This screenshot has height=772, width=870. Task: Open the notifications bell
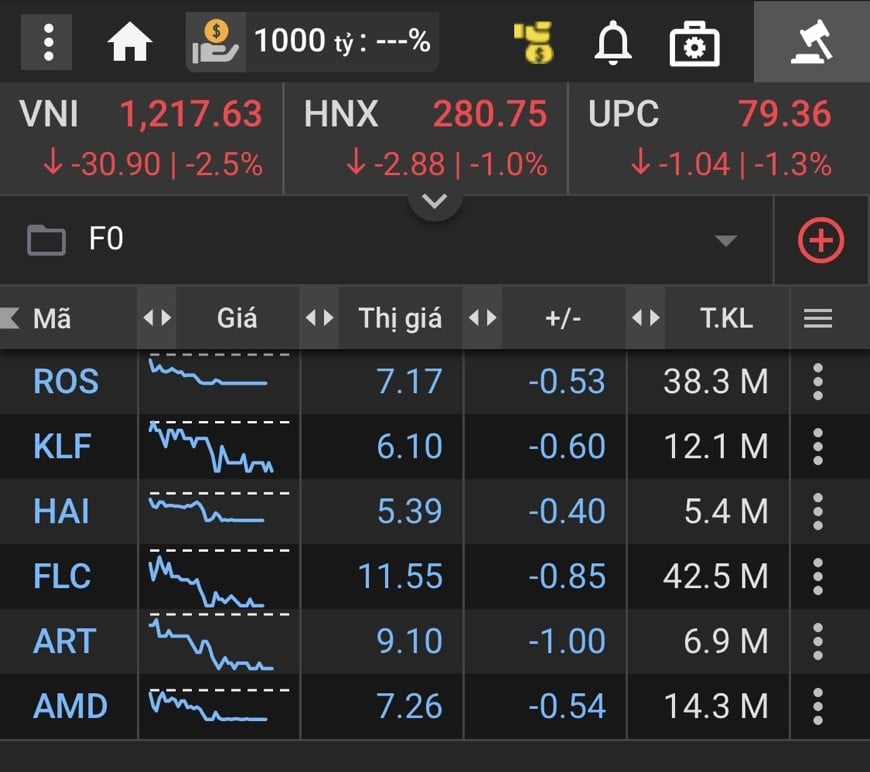coord(613,42)
